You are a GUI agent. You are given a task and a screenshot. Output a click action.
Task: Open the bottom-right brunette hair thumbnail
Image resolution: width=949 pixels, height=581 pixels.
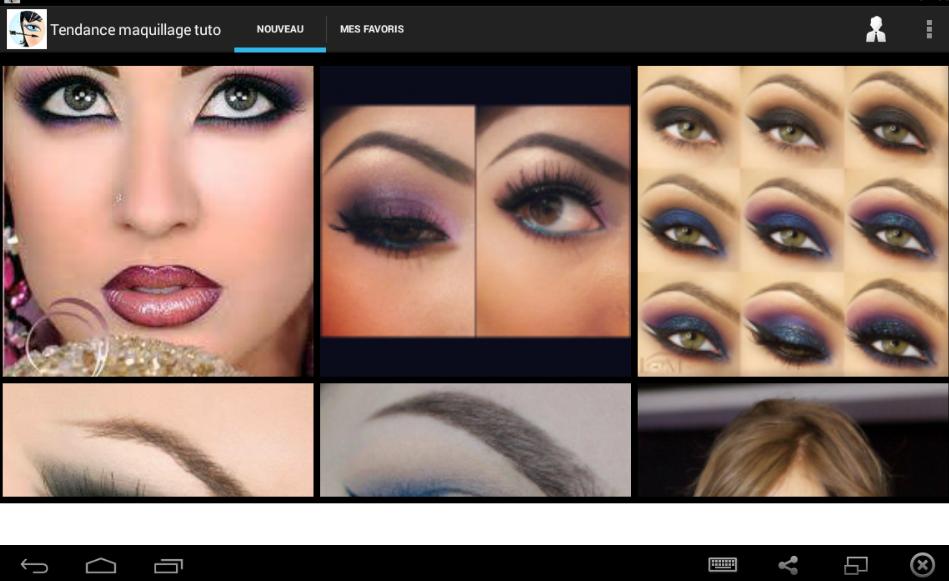(x=792, y=440)
